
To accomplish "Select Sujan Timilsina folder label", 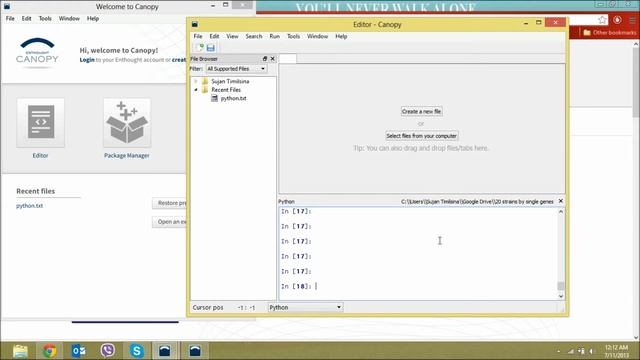I will tap(230, 81).
